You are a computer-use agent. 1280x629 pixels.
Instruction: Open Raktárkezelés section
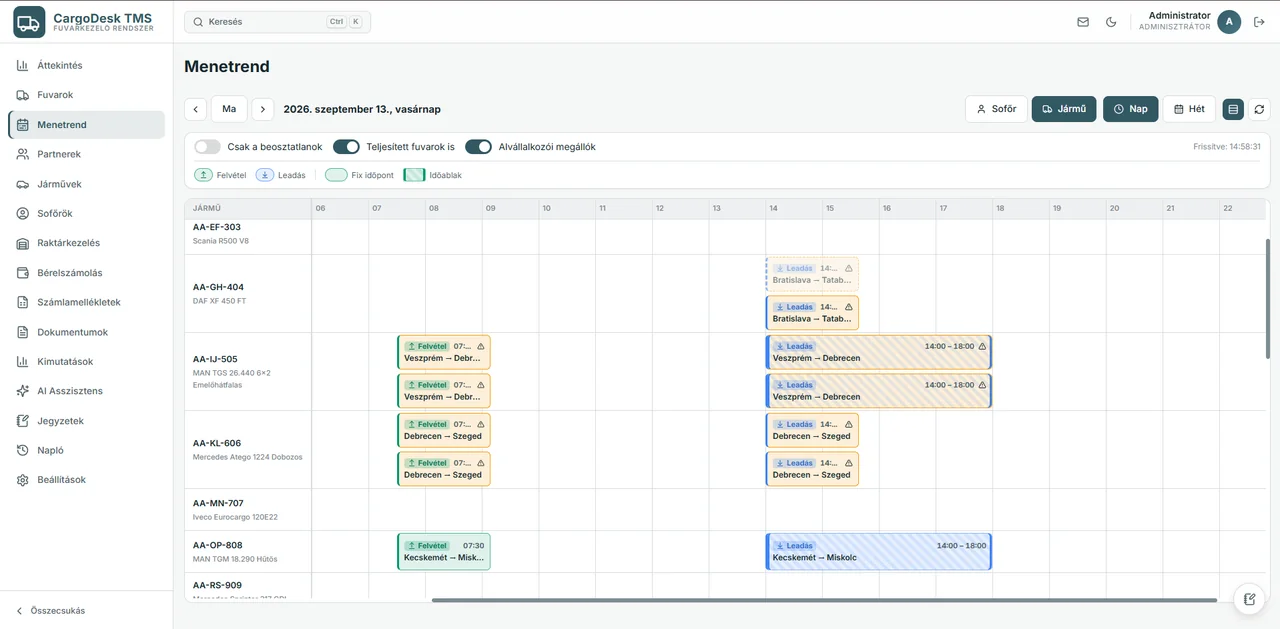[x=86, y=243]
